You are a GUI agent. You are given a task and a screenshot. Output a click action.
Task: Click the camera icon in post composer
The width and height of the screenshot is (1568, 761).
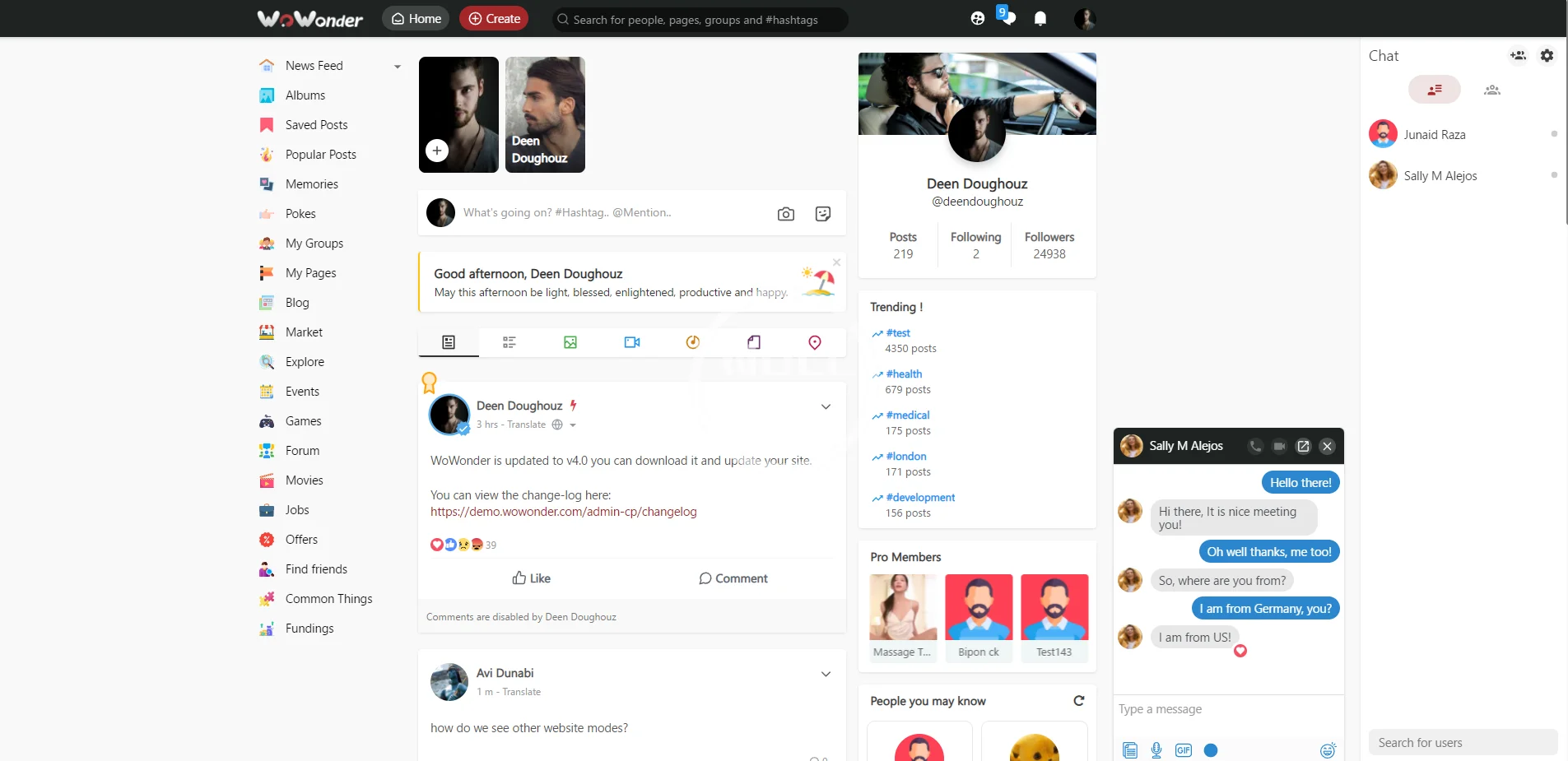tap(785, 214)
